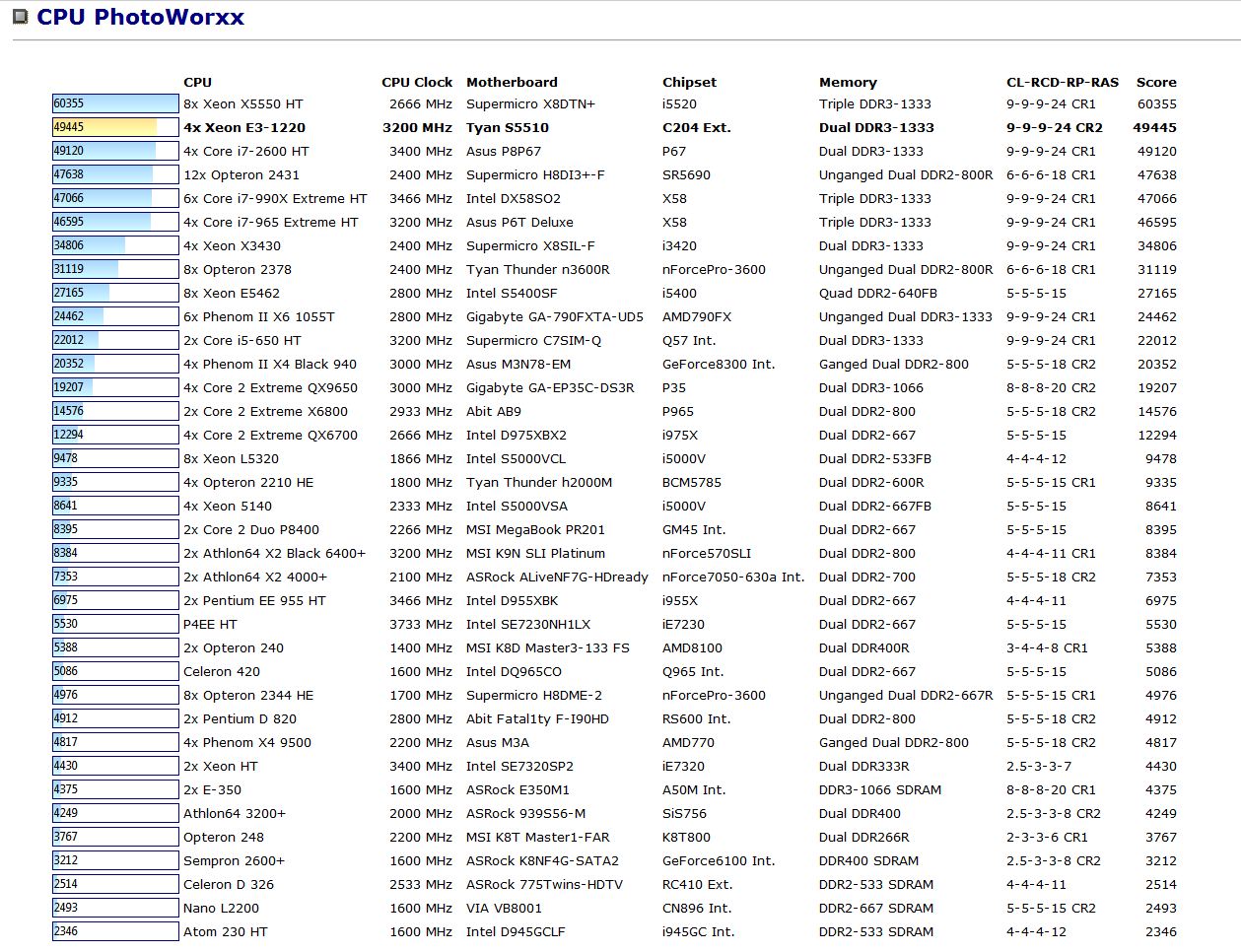
Task: Select the P4EE HT entry
Action: pyautogui.click(x=210, y=624)
